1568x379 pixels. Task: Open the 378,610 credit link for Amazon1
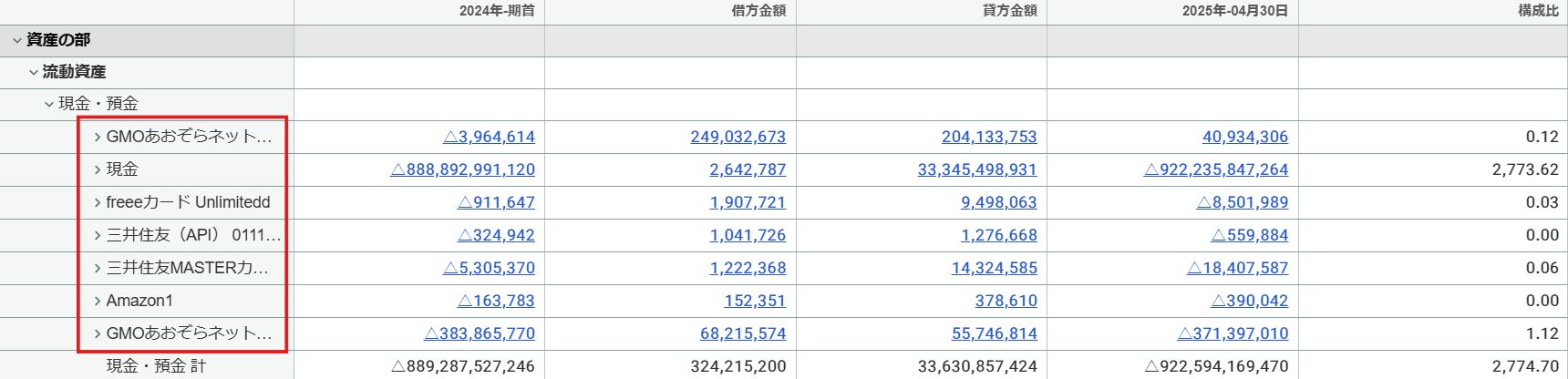click(1006, 301)
